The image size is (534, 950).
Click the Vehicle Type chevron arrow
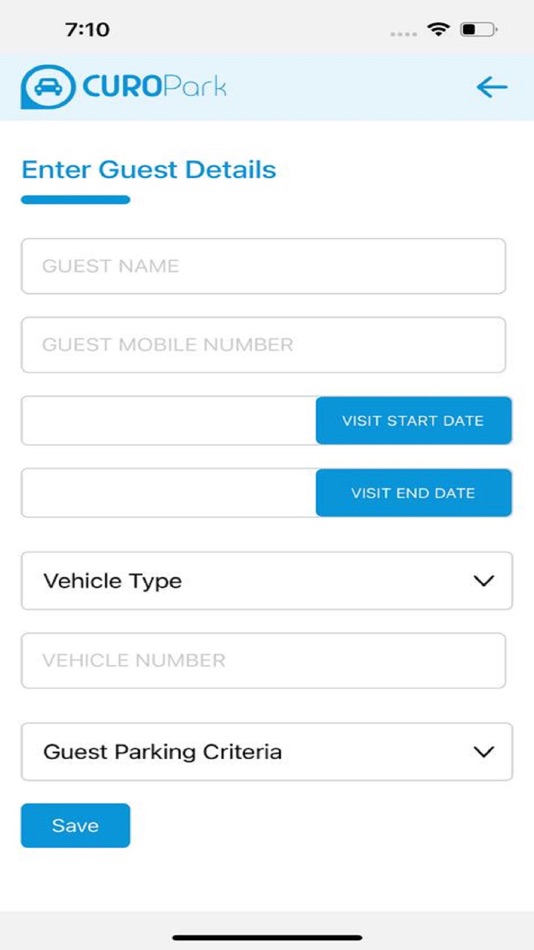483,580
